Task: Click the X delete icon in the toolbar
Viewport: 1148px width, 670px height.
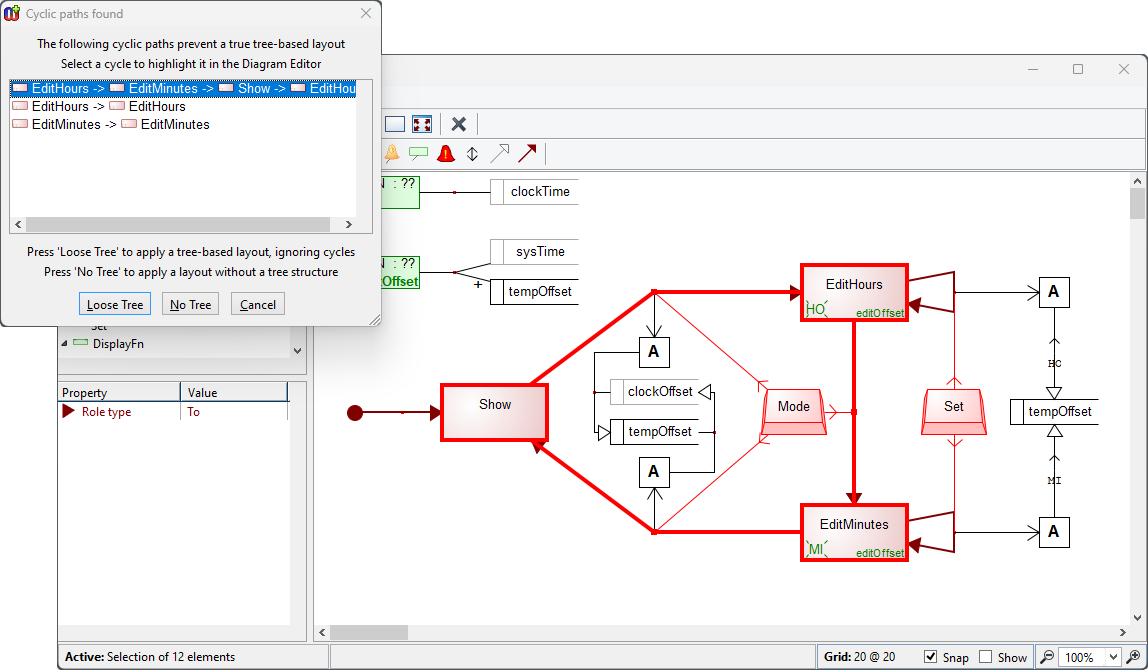Action: pyautogui.click(x=458, y=122)
